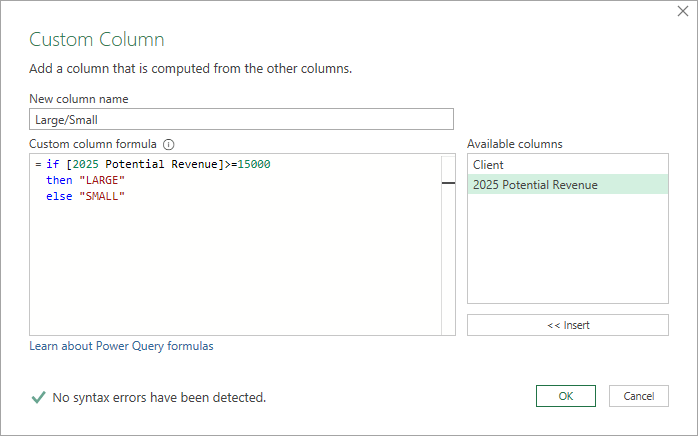Click the "No syntax errors" status message

159,397
